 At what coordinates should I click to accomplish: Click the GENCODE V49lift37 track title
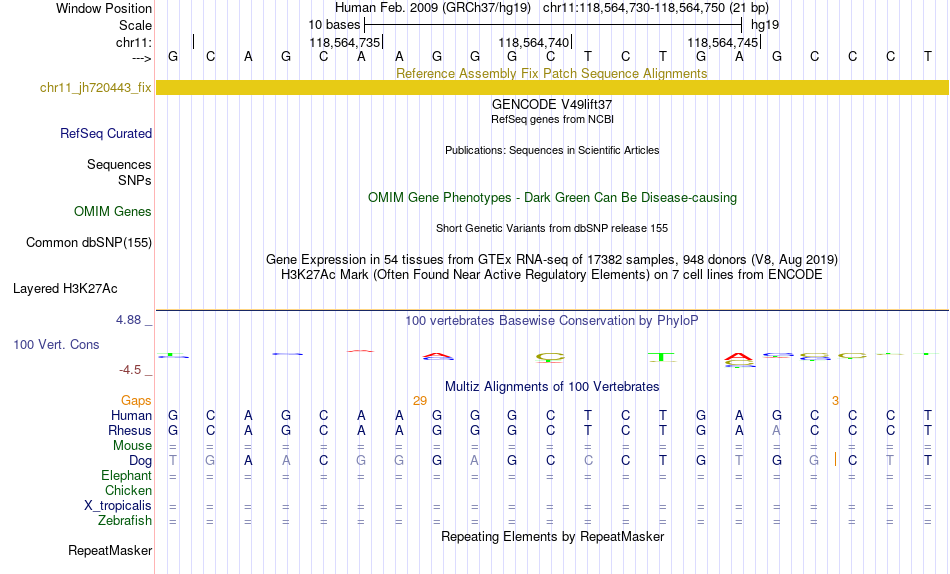tap(552, 104)
